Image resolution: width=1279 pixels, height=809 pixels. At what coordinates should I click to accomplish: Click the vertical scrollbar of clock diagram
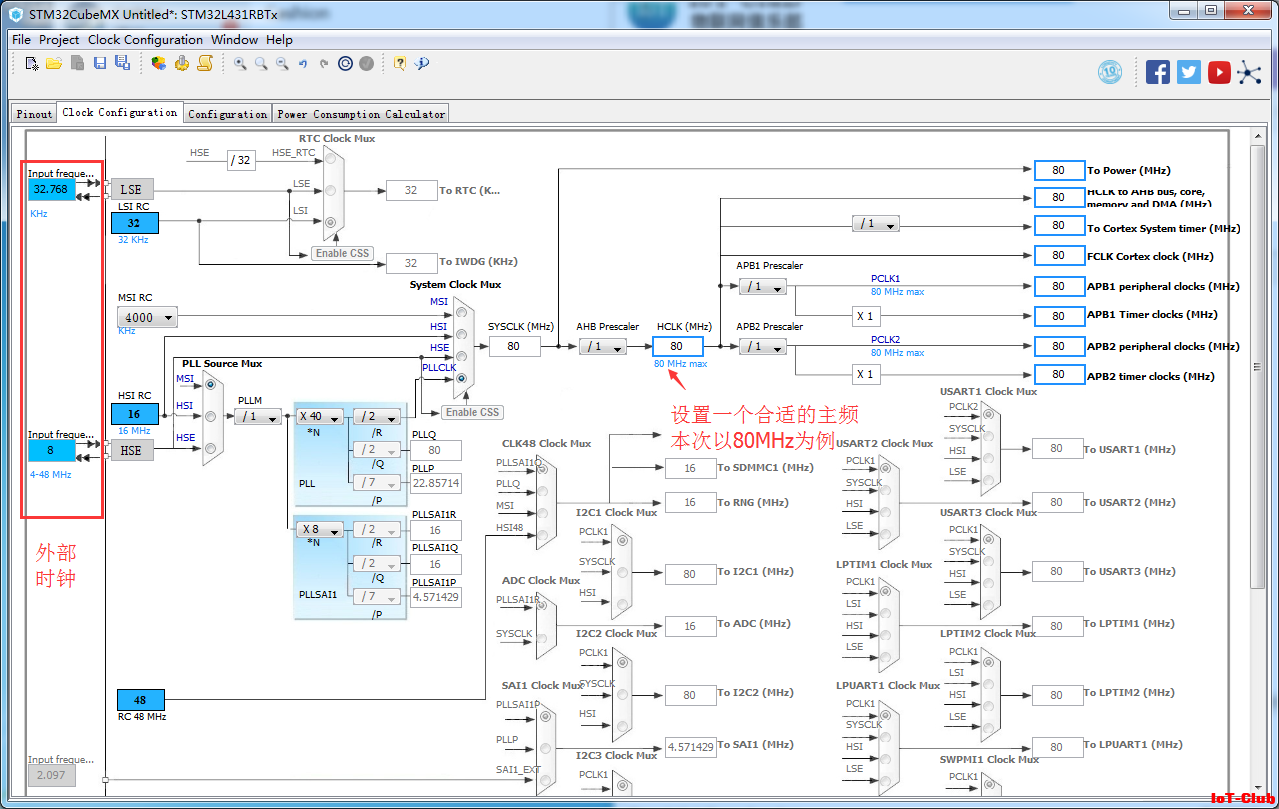click(1258, 365)
